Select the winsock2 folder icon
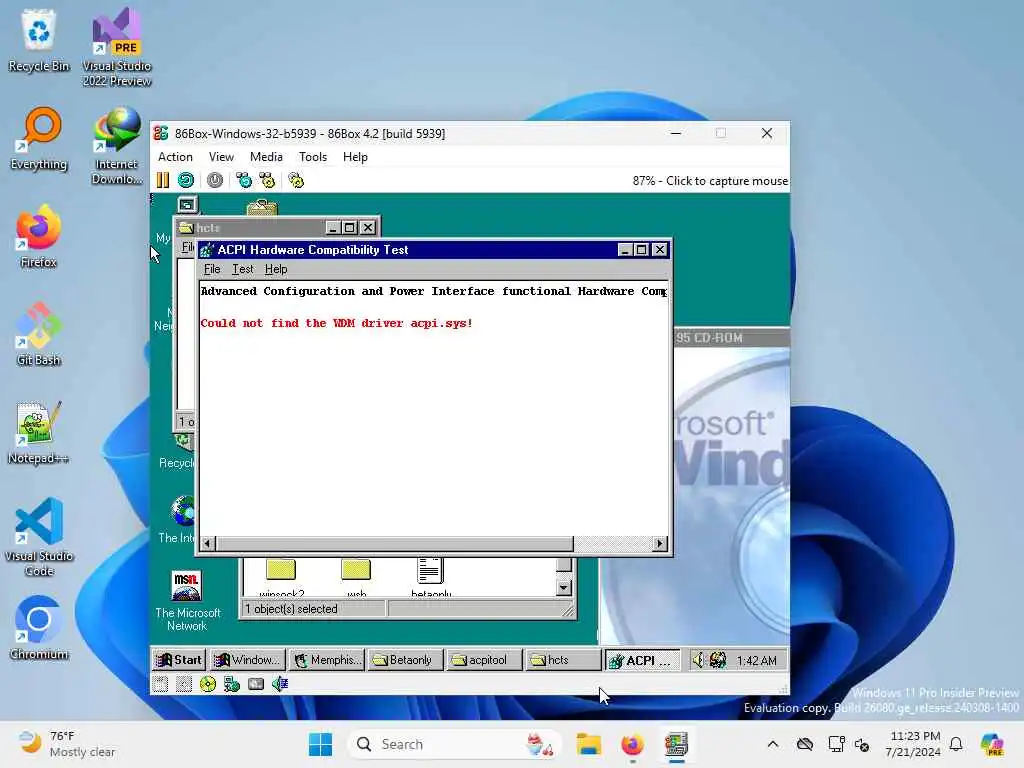The width and height of the screenshot is (1024, 768). click(x=281, y=577)
